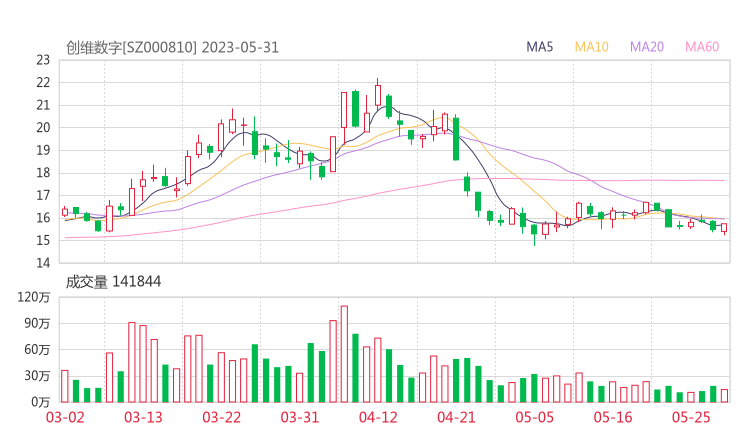Click the price axis value 21
Screen dimensions: 740x440
pyautogui.click(x=43, y=105)
